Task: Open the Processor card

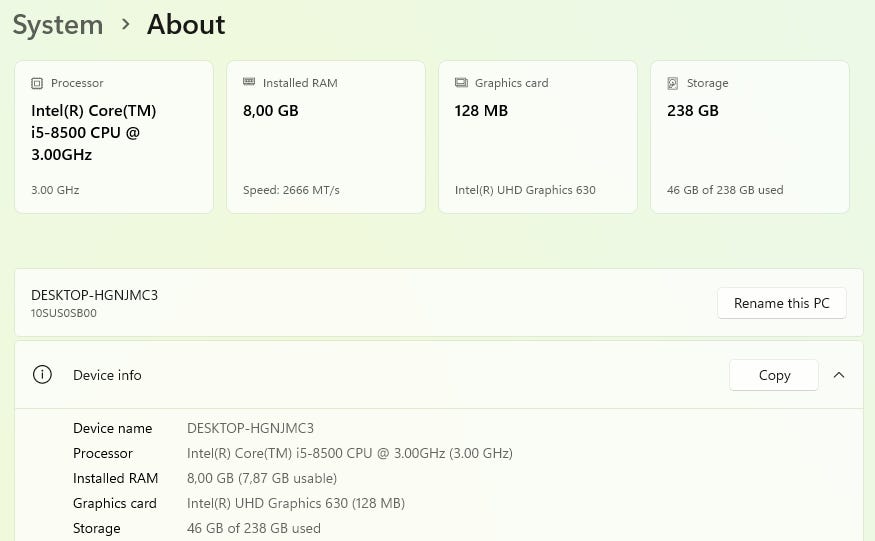Action: click(x=114, y=137)
